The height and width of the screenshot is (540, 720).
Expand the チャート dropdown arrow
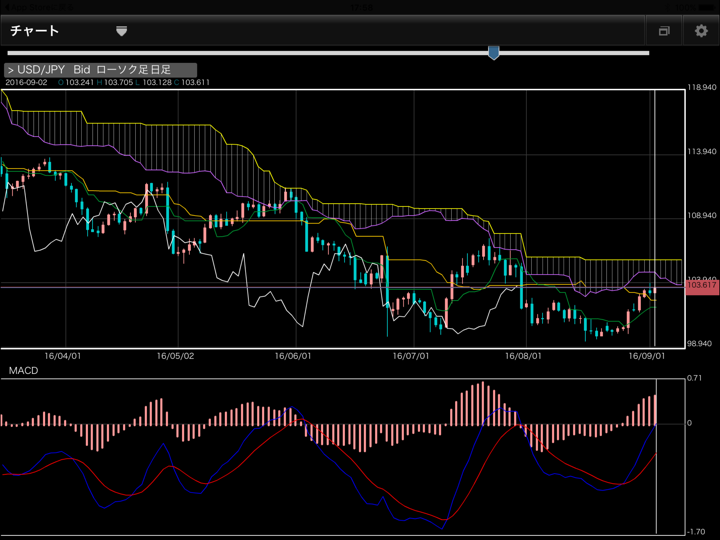(121, 31)
